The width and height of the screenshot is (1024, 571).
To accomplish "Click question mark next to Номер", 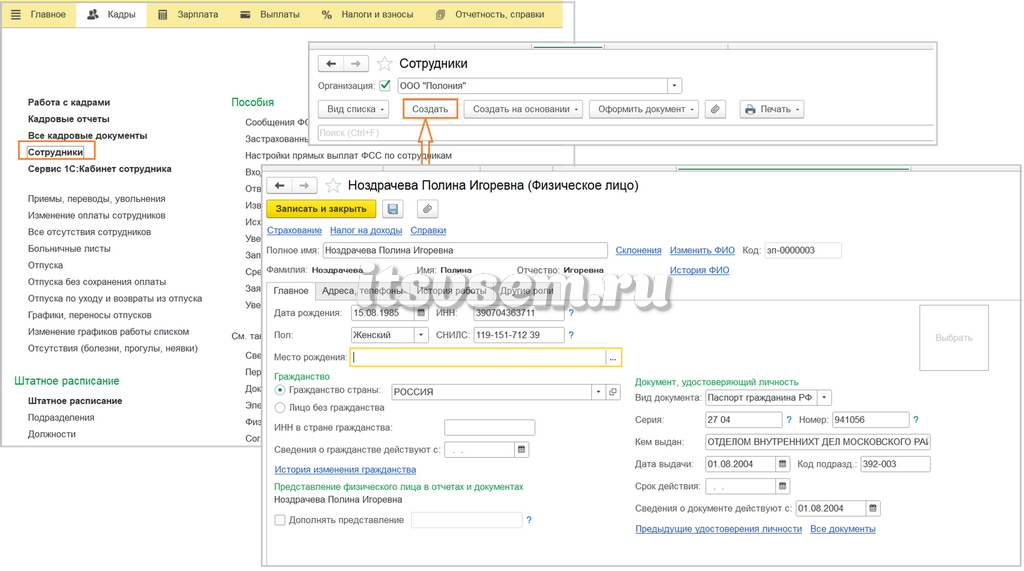I will click(916, 419).
